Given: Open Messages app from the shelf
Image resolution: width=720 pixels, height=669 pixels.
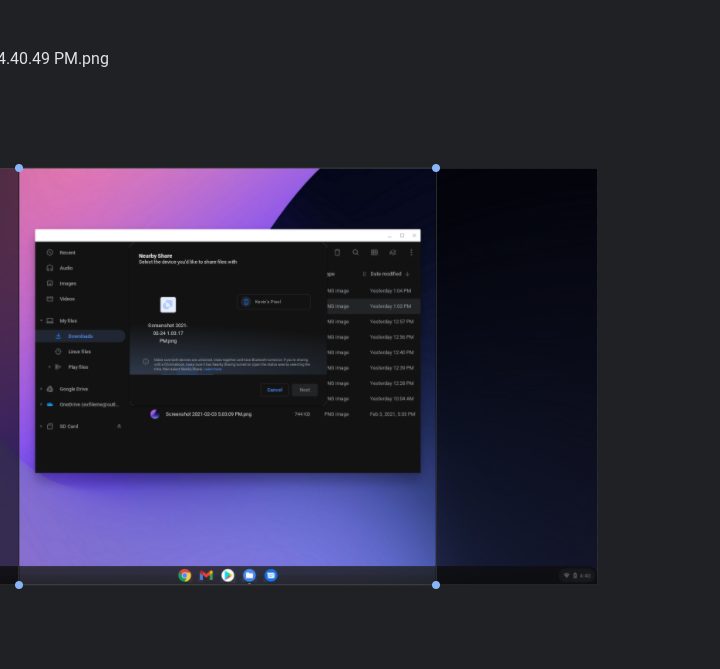Looking at the screenshot, I should [271, 575].
